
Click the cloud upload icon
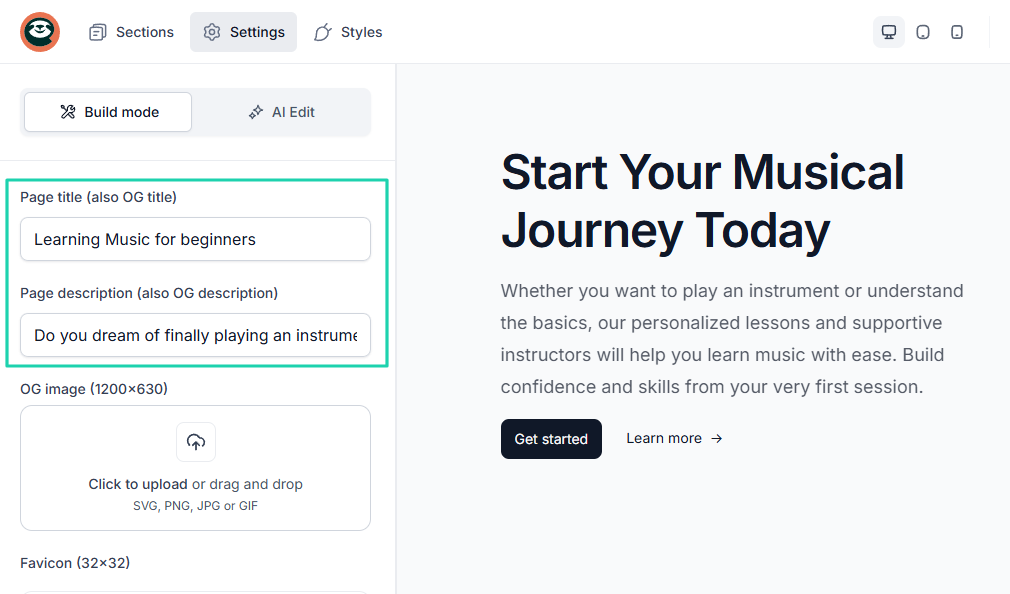tap(196, 442)
